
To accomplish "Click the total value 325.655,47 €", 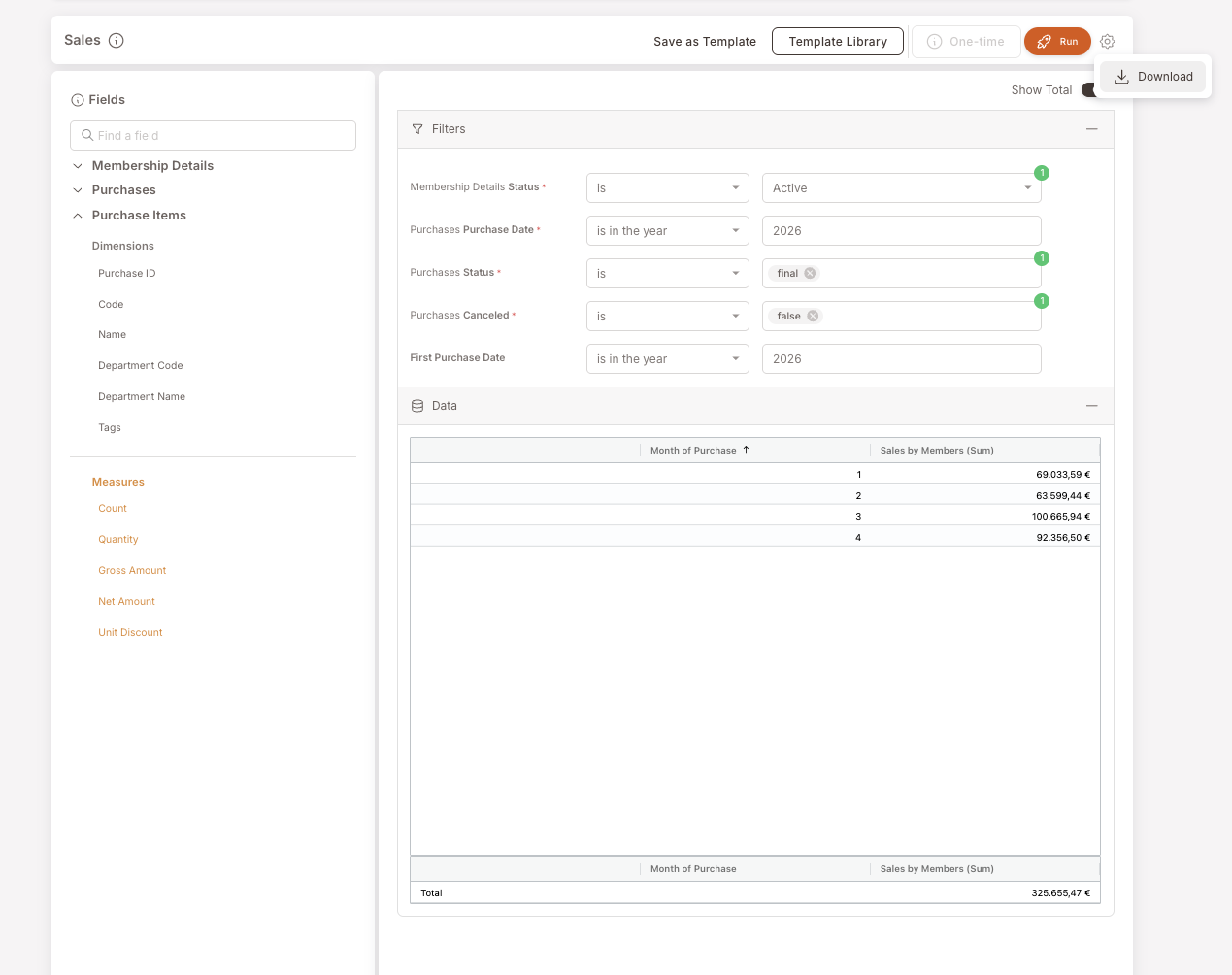I will point(1061,893).
